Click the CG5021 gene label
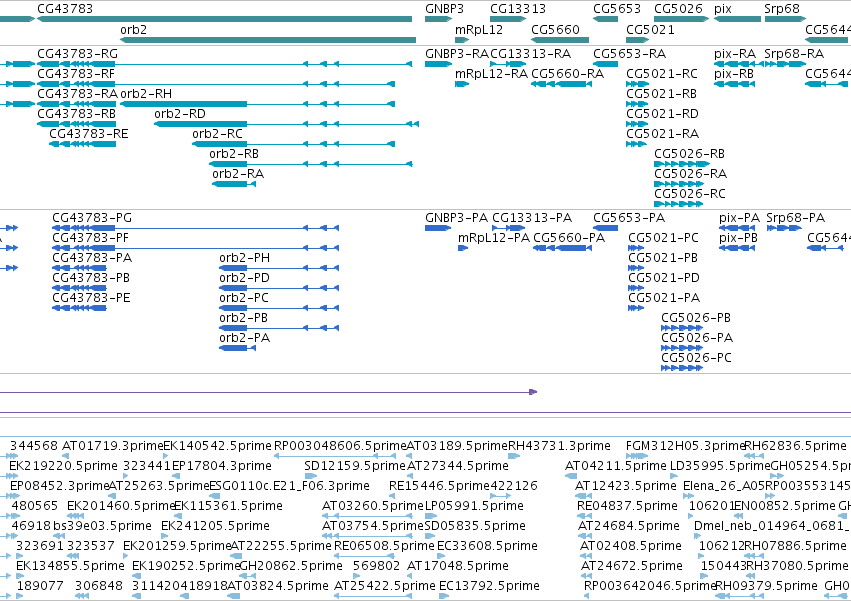851x601 pixels. [x=650, y=29]
